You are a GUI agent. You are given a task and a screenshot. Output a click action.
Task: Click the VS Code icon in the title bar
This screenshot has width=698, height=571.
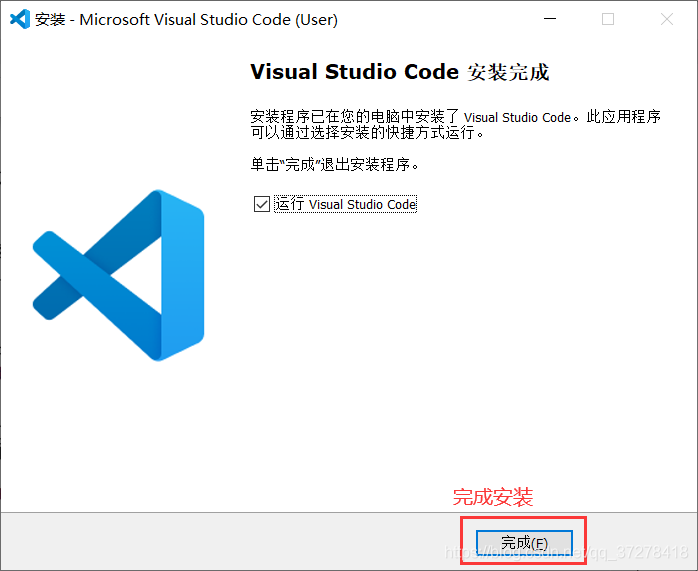coord(20,19)
